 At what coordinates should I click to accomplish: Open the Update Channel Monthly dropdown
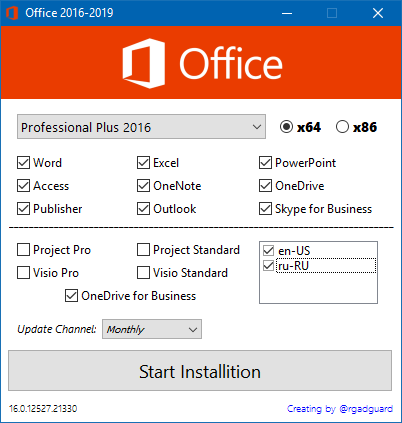point(152,329)
